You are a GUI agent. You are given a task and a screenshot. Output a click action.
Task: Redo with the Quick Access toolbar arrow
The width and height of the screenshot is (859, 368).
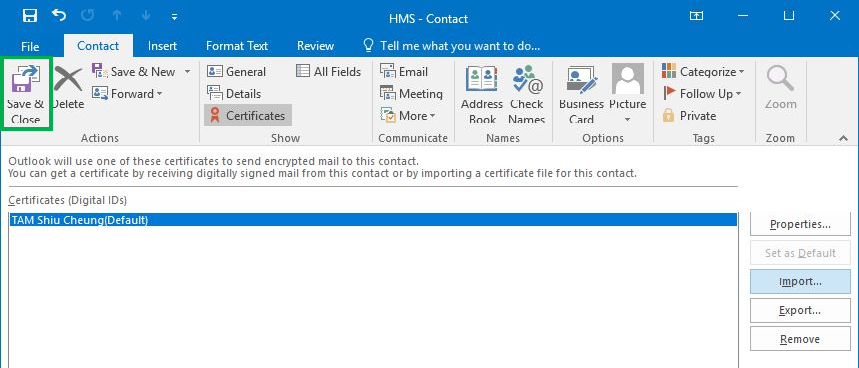pos(88,16)
